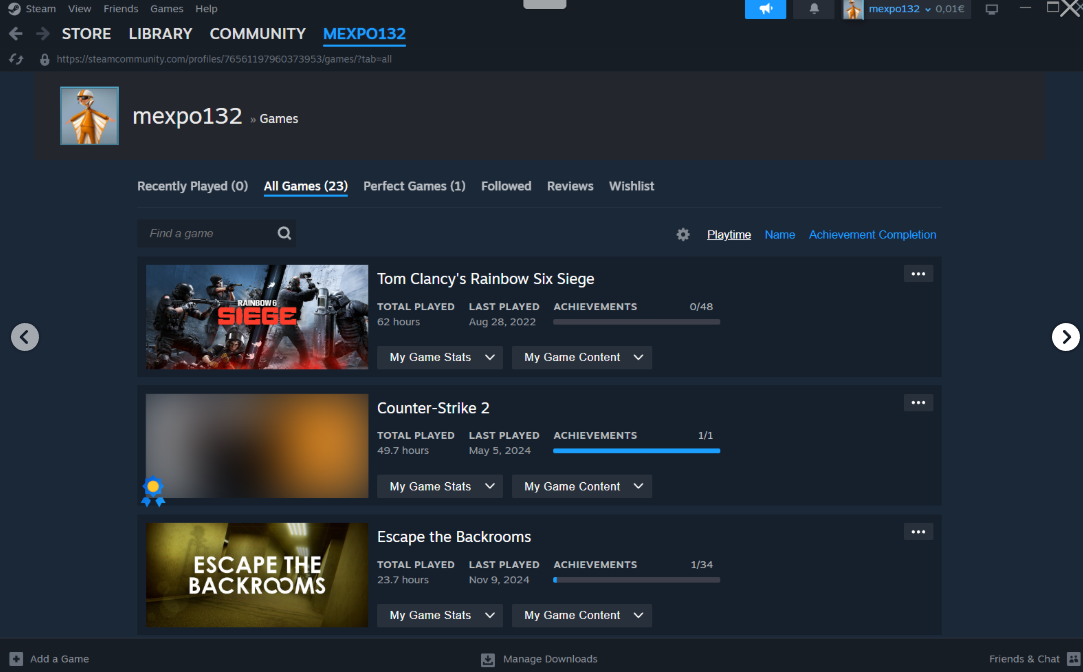This screenshot has height=672, width=1083.
Task: Switch to Perfect Games (1) tab
Action: (x=414, y=186)
